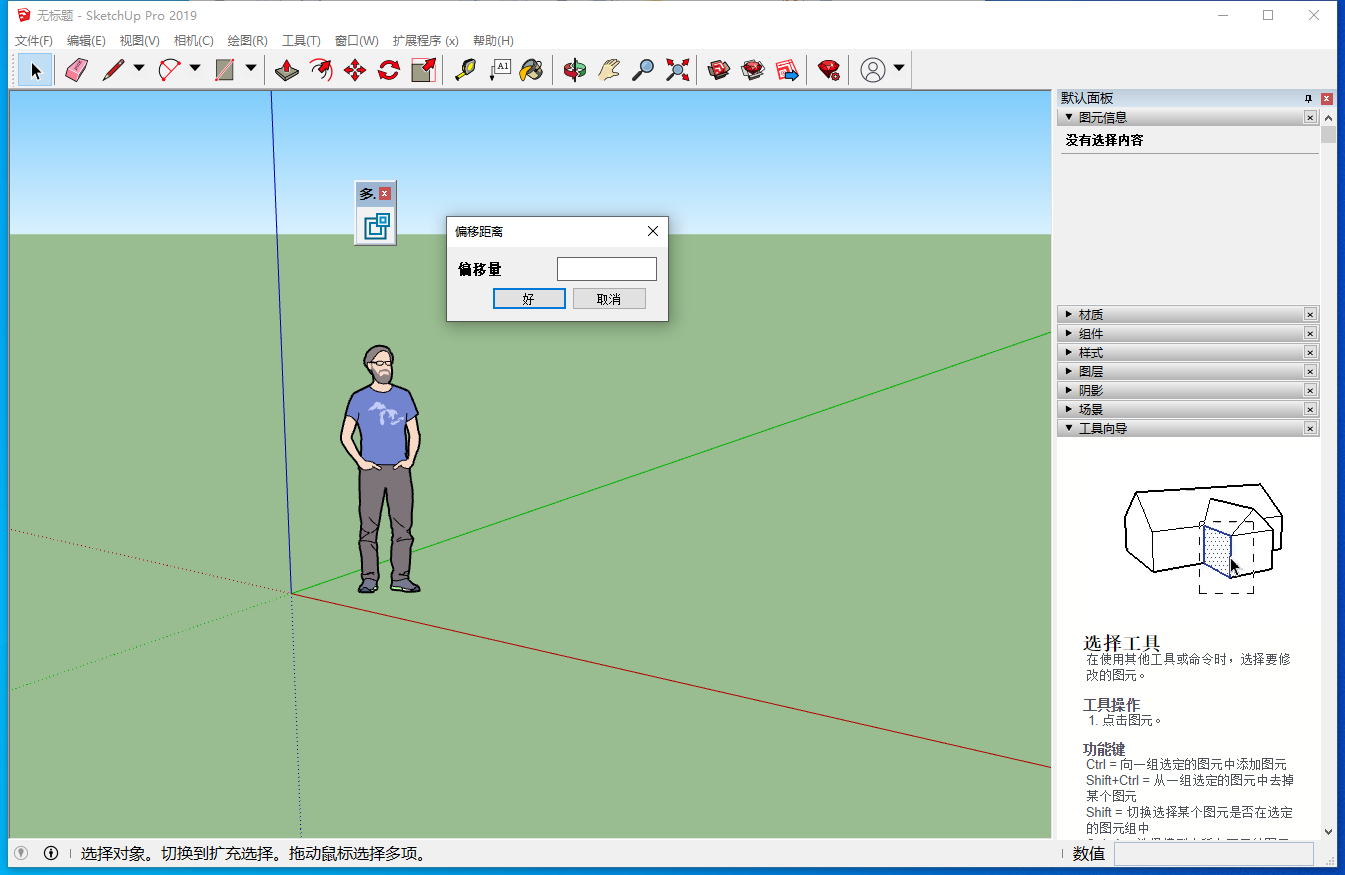Select the Push/Pull tool
Image resolution: width=1345 pixels, height=875 pixels.
(287, 70)
